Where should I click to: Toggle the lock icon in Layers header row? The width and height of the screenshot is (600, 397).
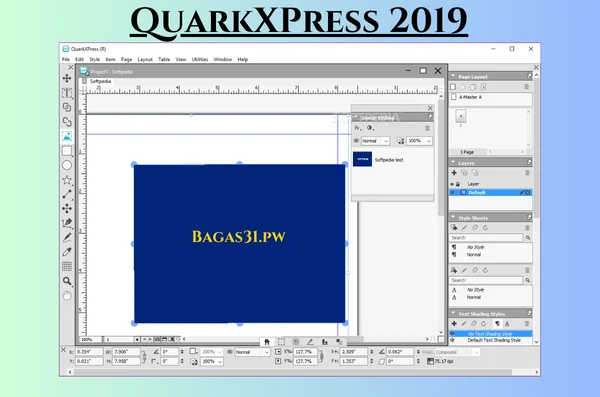pyautogui.click(x=458, y=184)
